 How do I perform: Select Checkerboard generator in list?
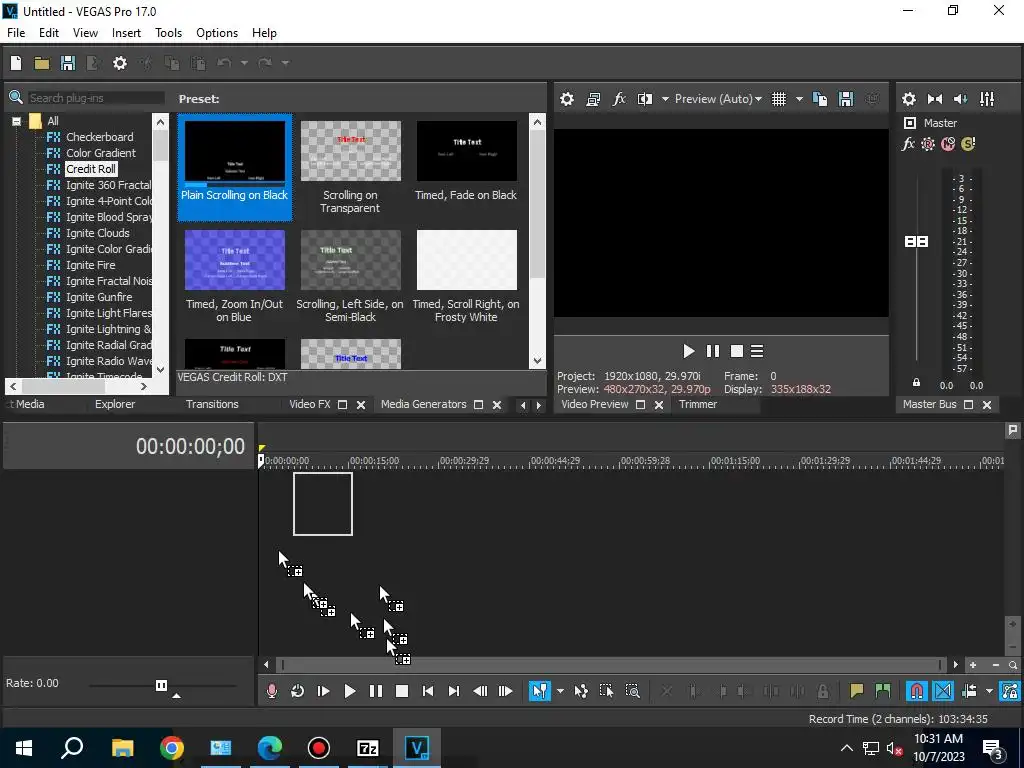point(99,137)
